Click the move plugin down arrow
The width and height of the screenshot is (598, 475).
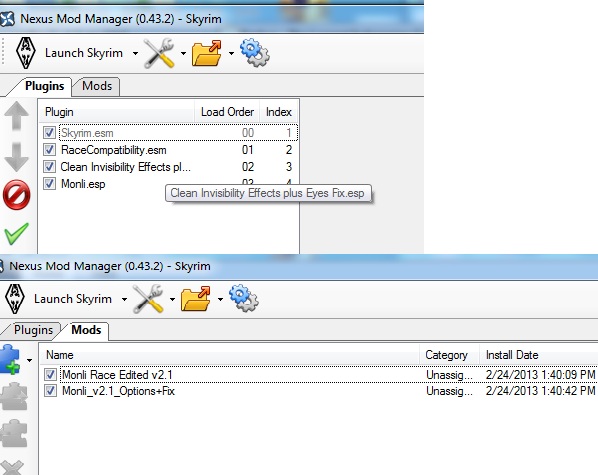click(x=16, y=157)
